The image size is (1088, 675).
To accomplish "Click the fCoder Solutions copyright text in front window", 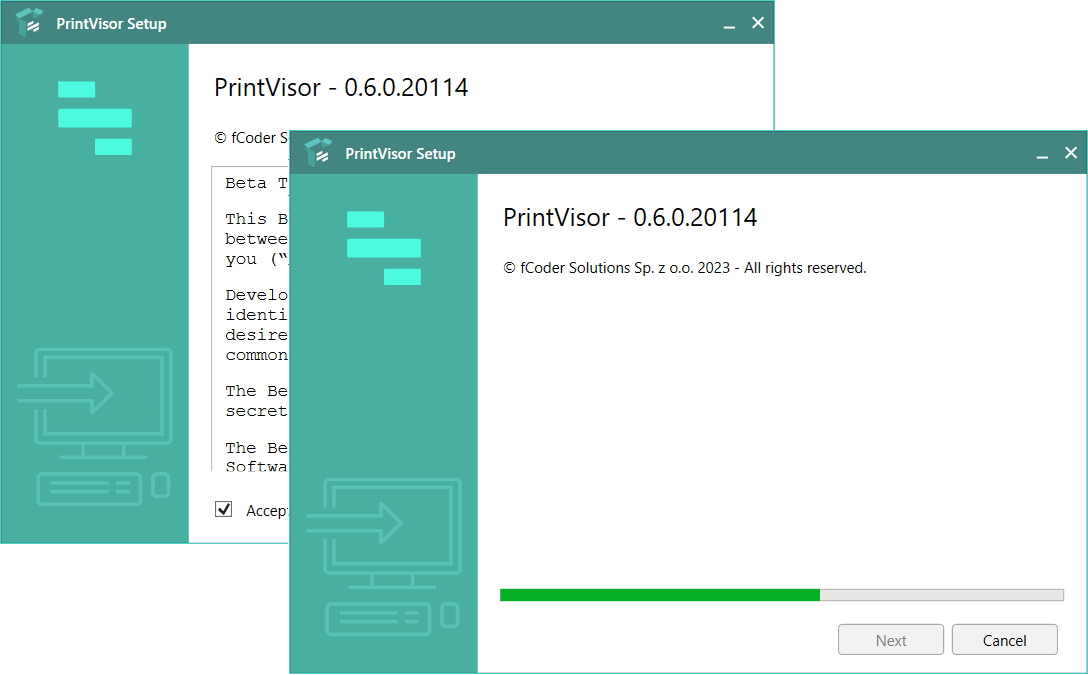I will (684, 268).
